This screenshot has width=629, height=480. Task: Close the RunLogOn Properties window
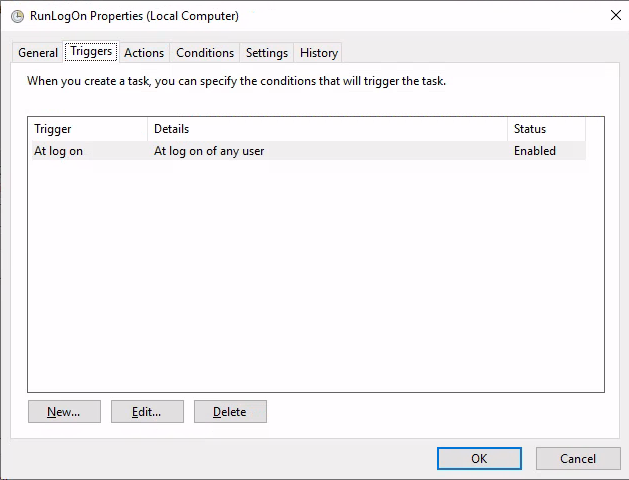coord(615,15)
